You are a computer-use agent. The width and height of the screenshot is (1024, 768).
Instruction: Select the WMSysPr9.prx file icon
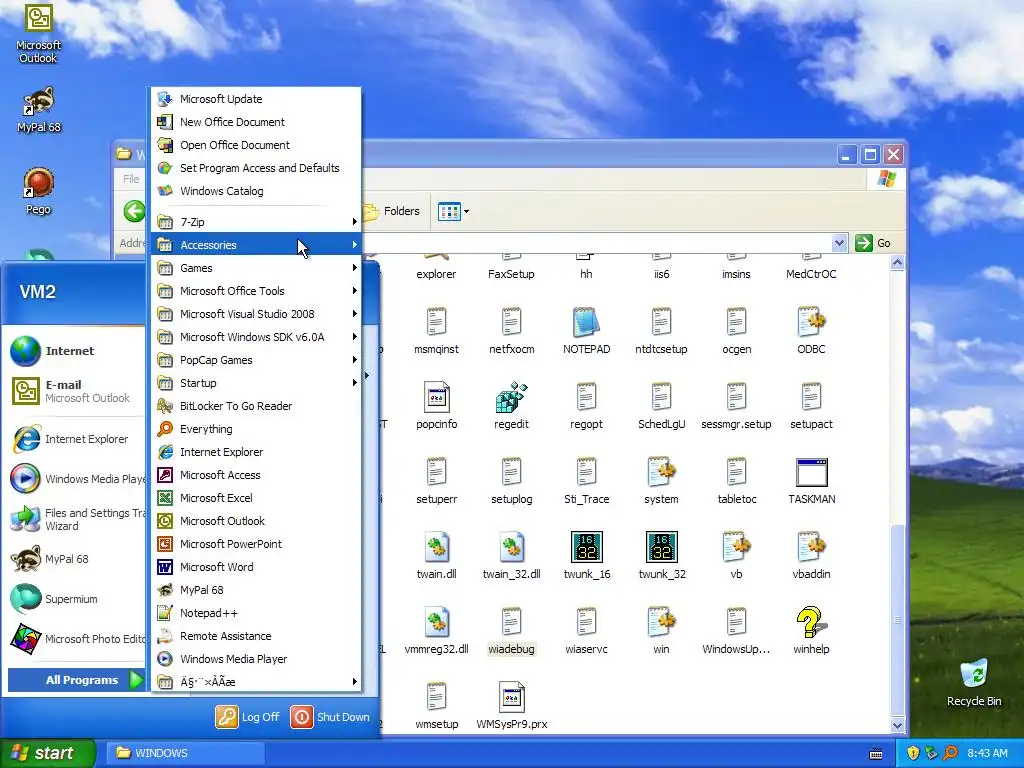pos(511,697)
